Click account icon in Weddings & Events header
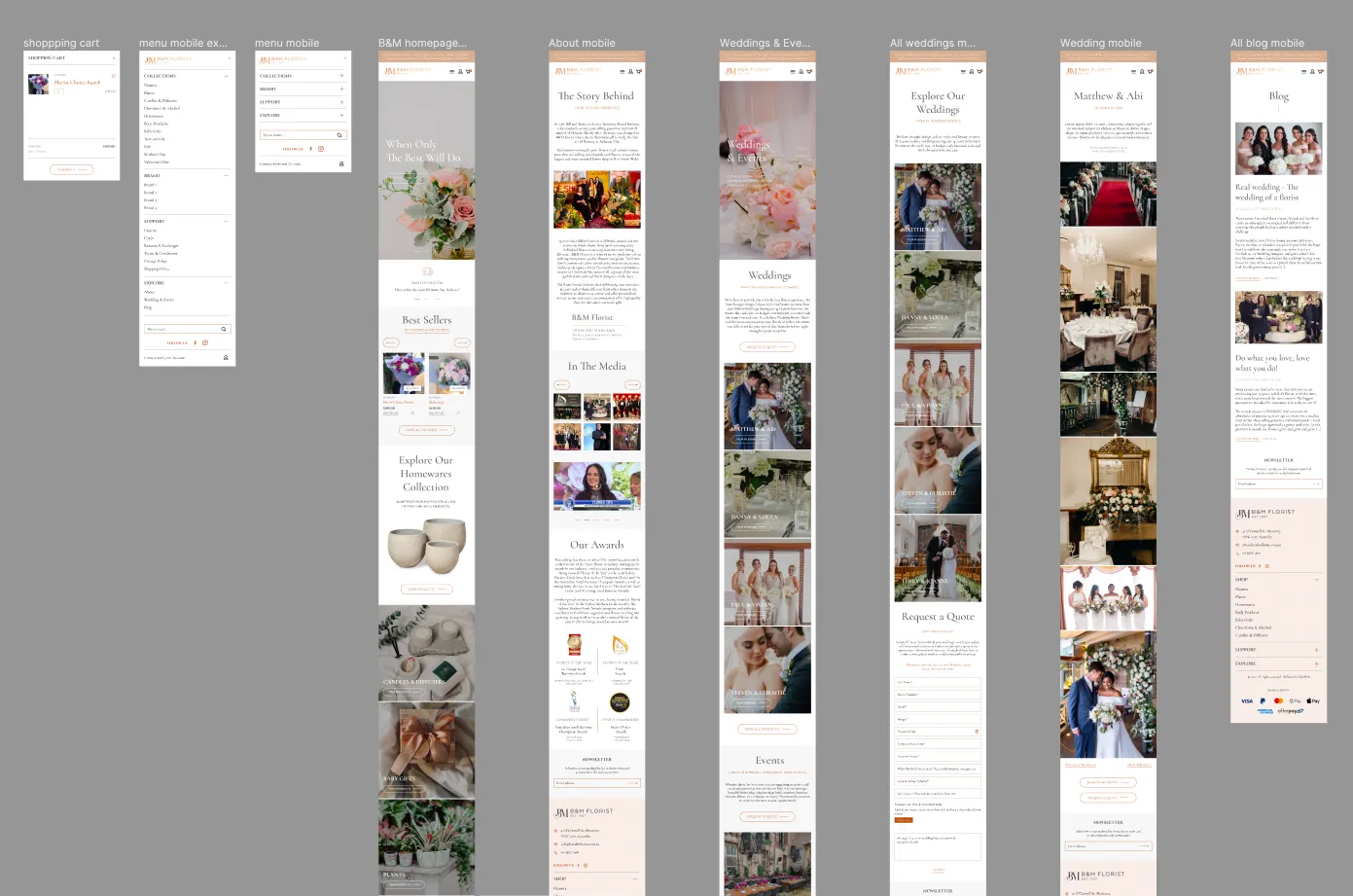This screenshot has width=1353, height=896. pyautogui.click(x=801, y=71)
